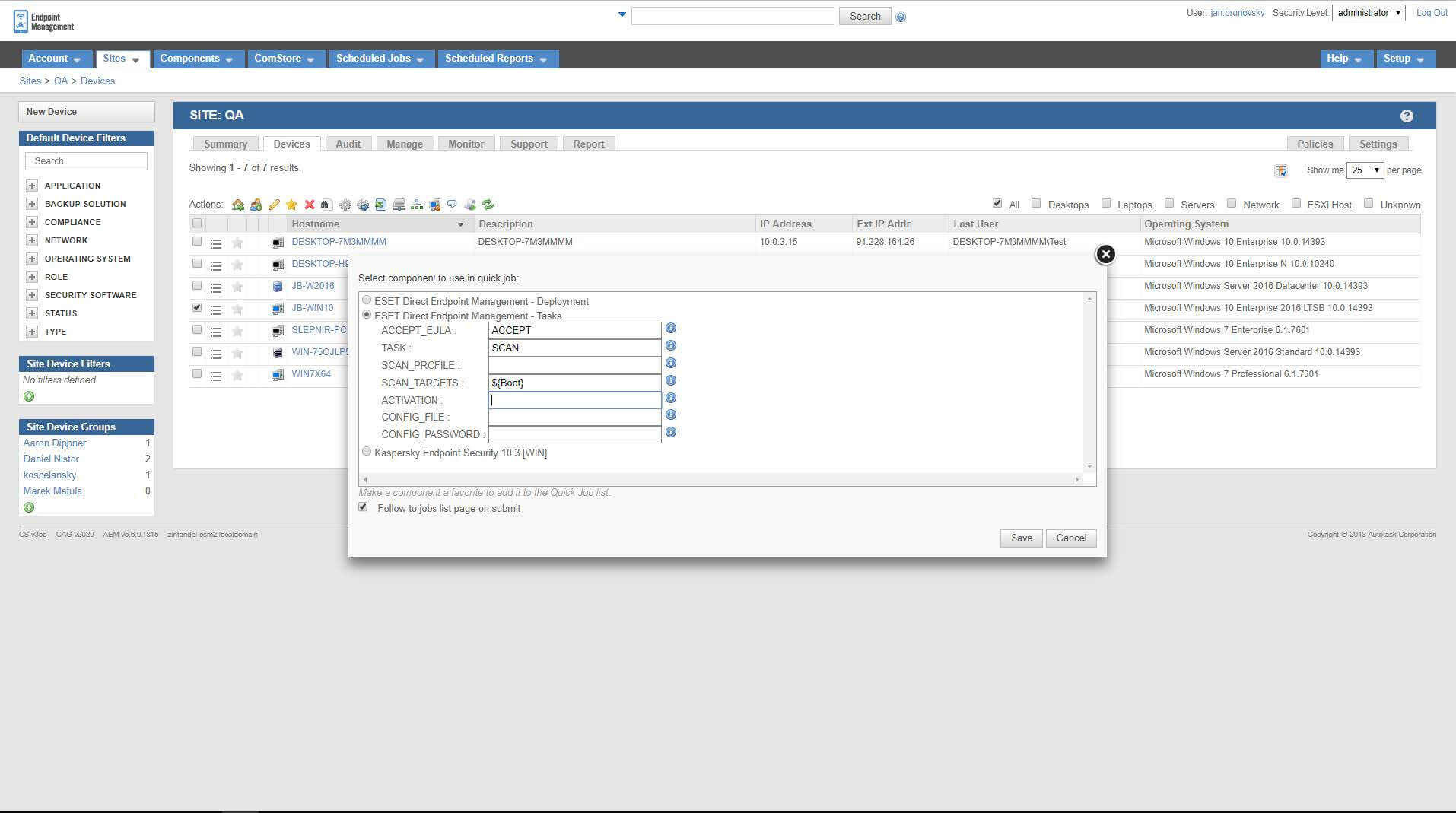Click the Excel export icon in Actions

coord(380,205)
